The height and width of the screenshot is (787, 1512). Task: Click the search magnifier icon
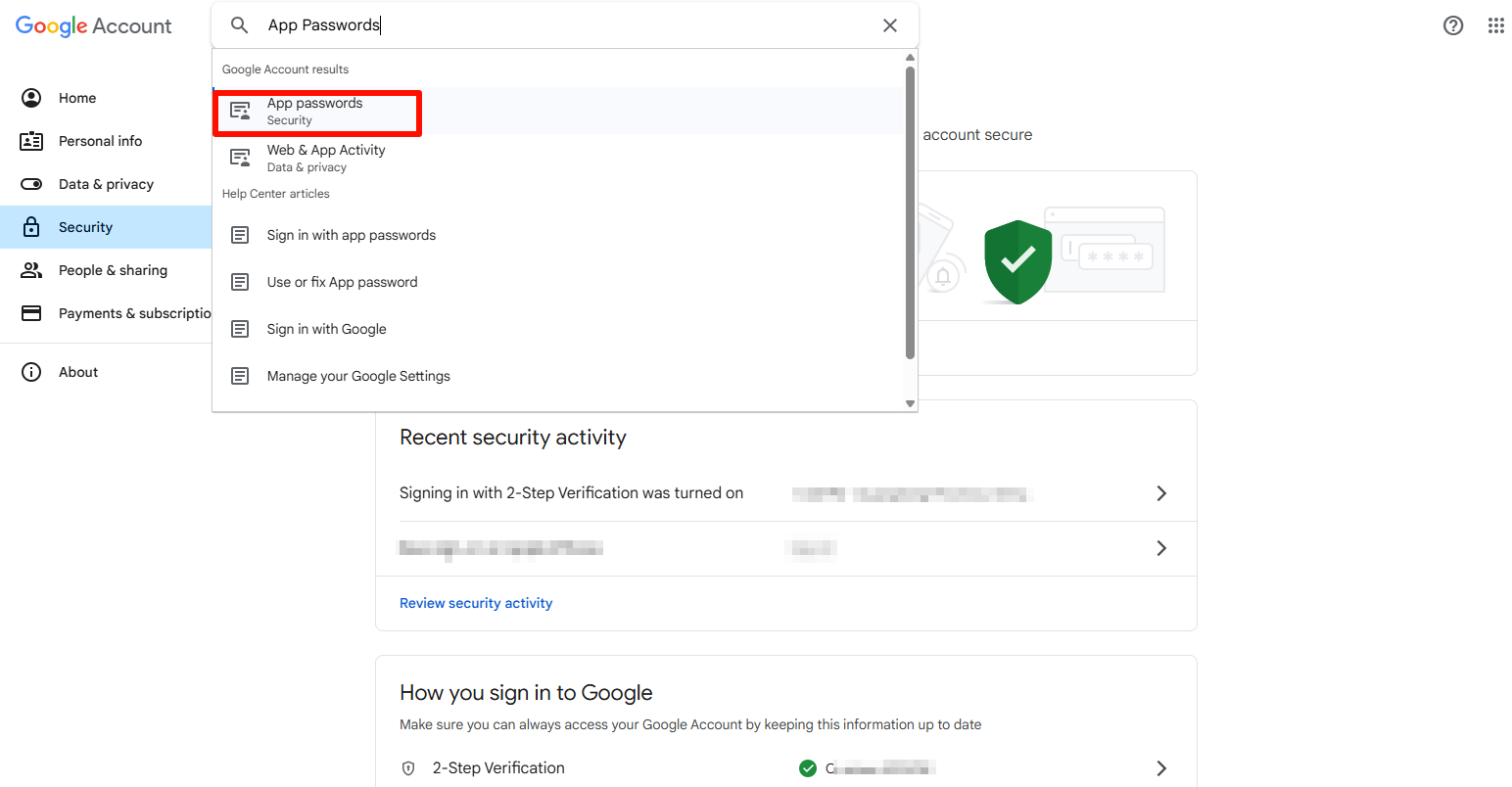click(239, 25)
